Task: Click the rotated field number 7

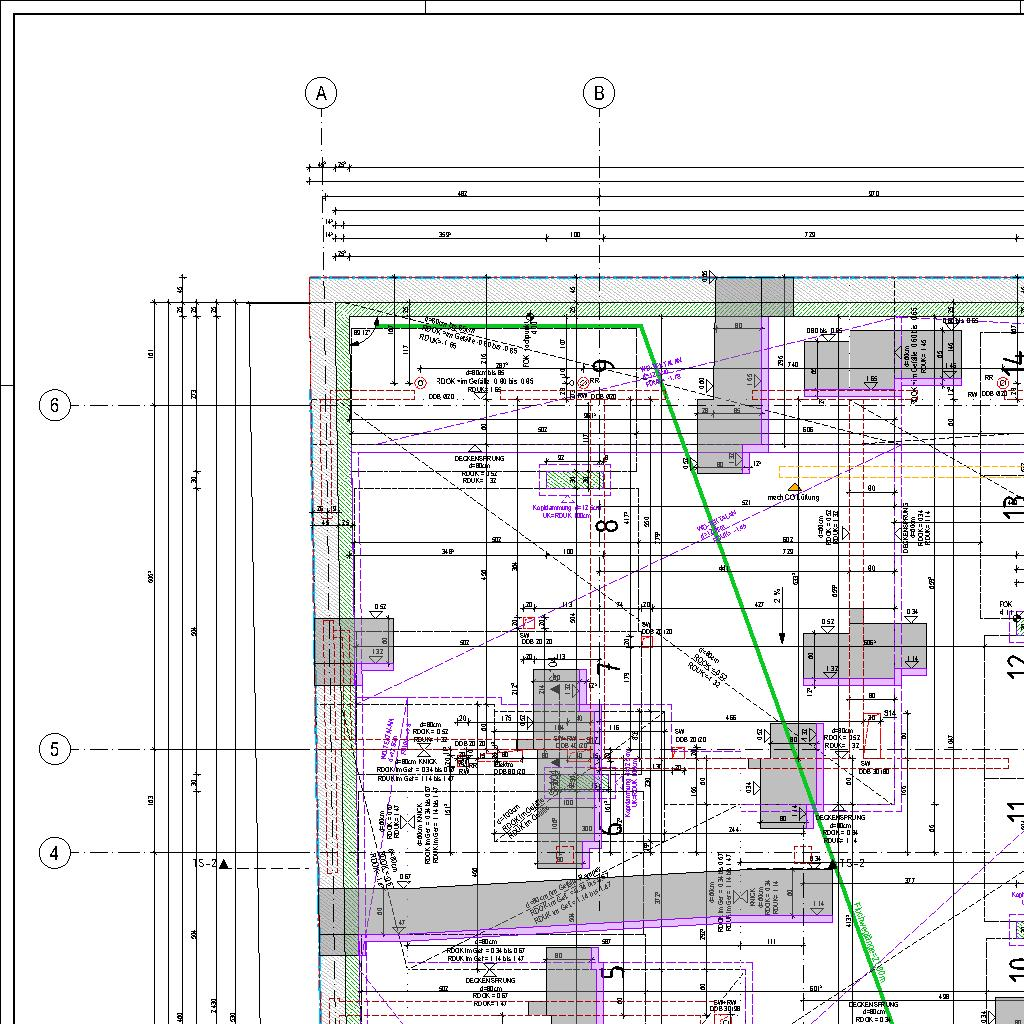Action: coord(607,667)
